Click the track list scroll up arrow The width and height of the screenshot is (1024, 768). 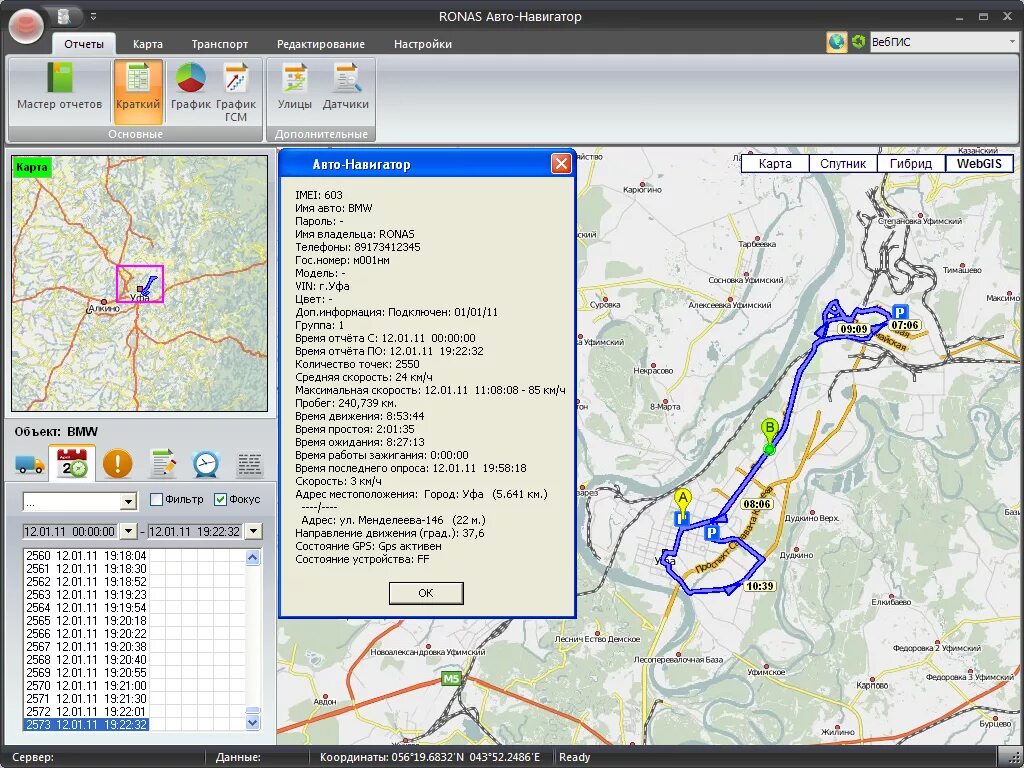click(x=253, y=557)
